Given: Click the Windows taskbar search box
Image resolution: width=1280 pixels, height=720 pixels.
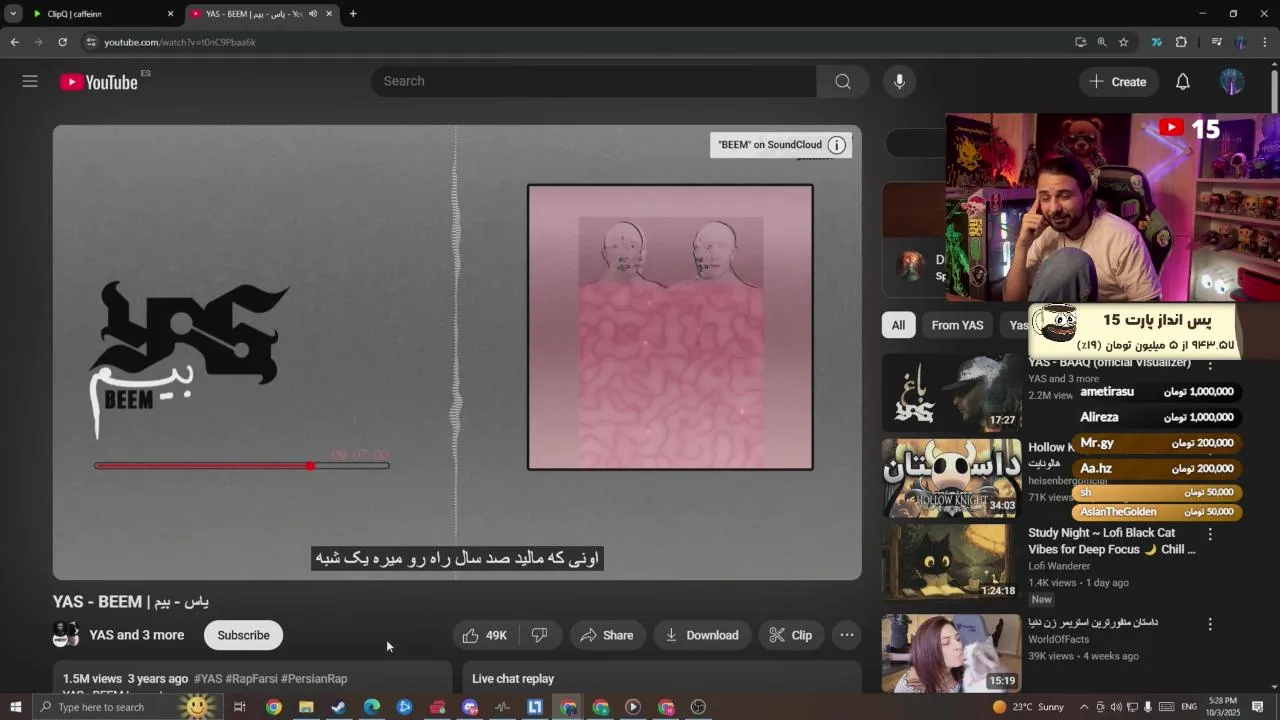Looking at the screenshot, I should click(130, 707).
